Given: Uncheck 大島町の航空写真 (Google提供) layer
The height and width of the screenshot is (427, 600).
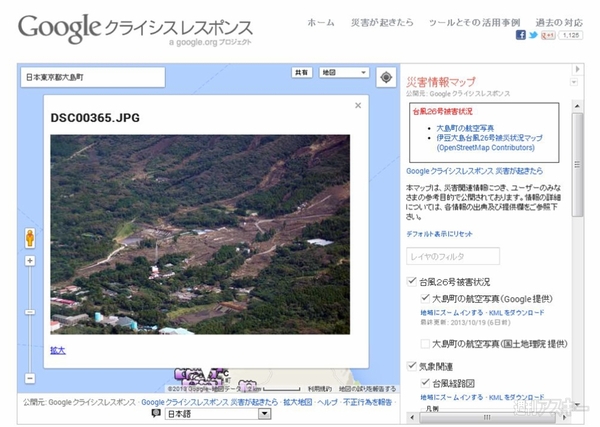Looking at the screenshot, I should (425, 298).
